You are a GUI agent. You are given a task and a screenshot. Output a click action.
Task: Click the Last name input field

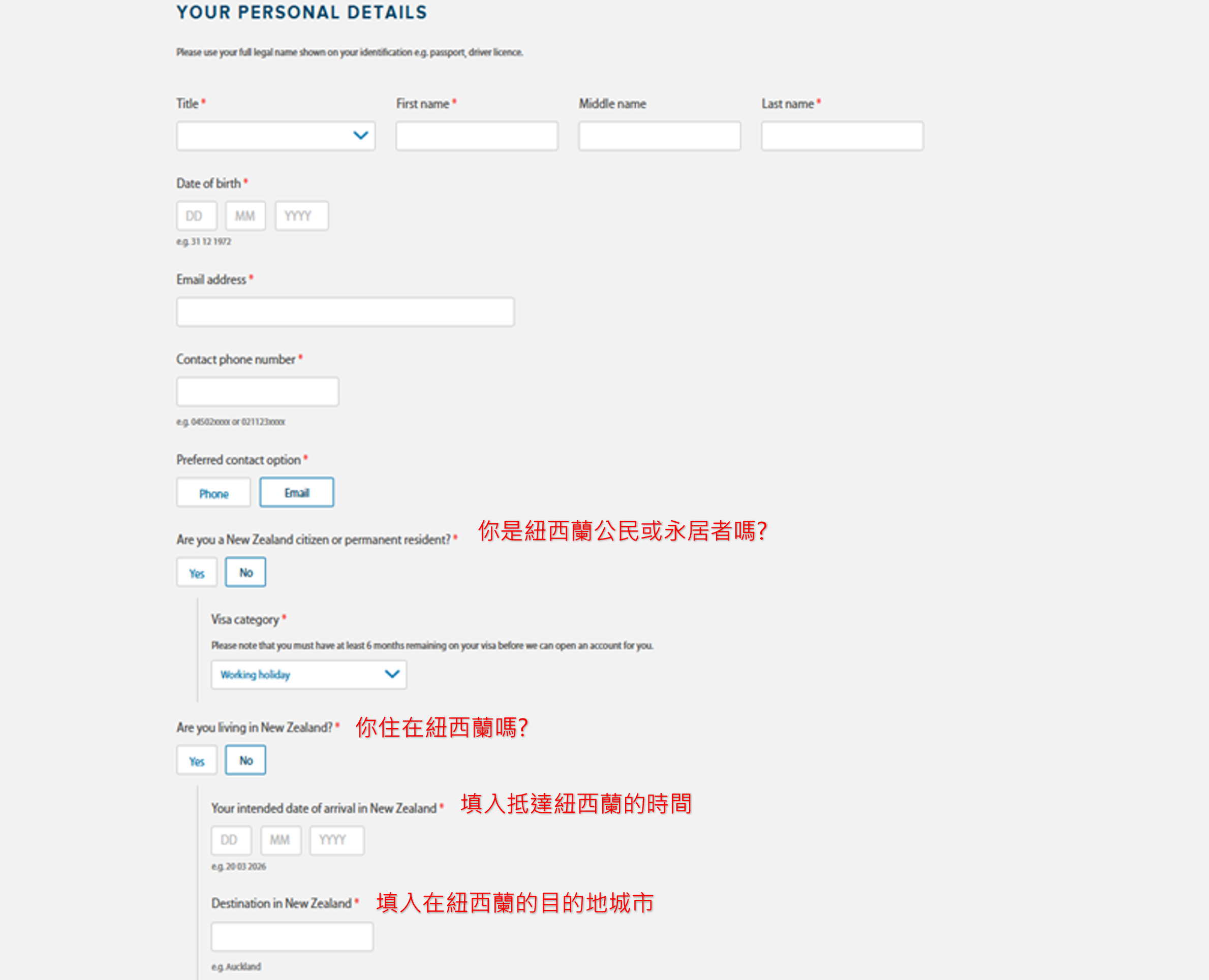(x=842, y=136)
